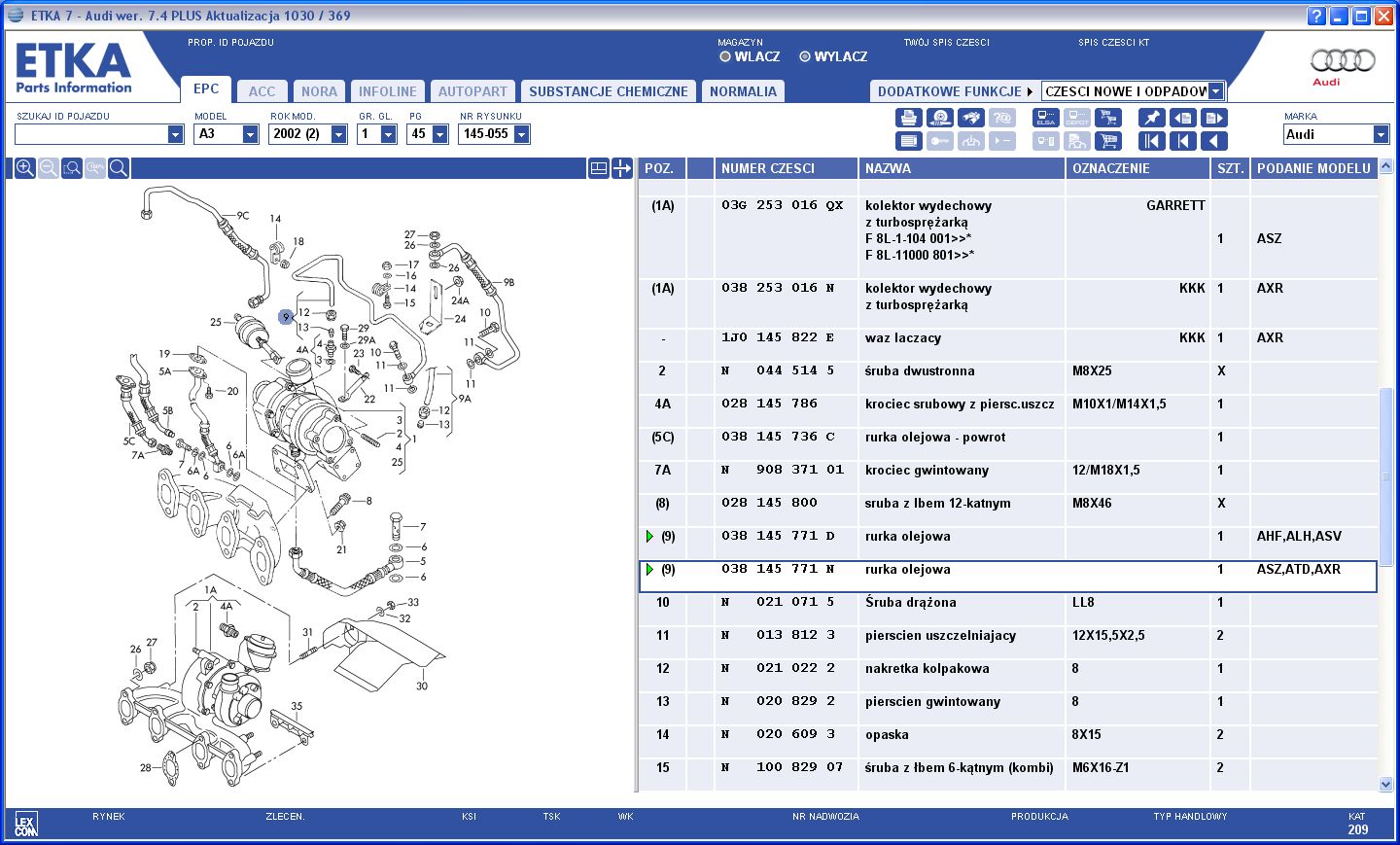Click the POZ. column header
Screen dimensions: 1400x845
click(662, 168)
